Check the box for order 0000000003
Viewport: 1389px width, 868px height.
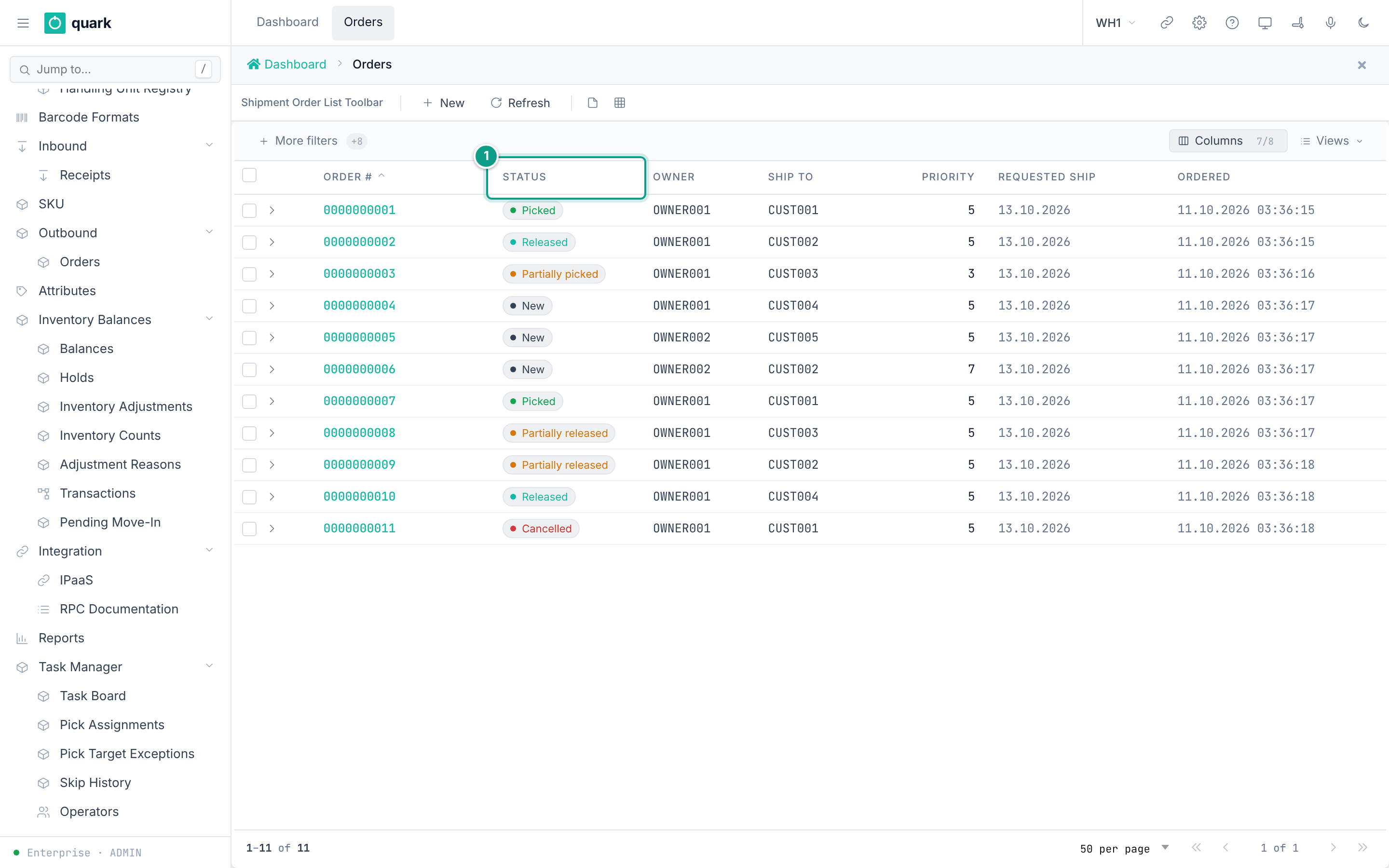pyautogui.click(x=249, y=274)
